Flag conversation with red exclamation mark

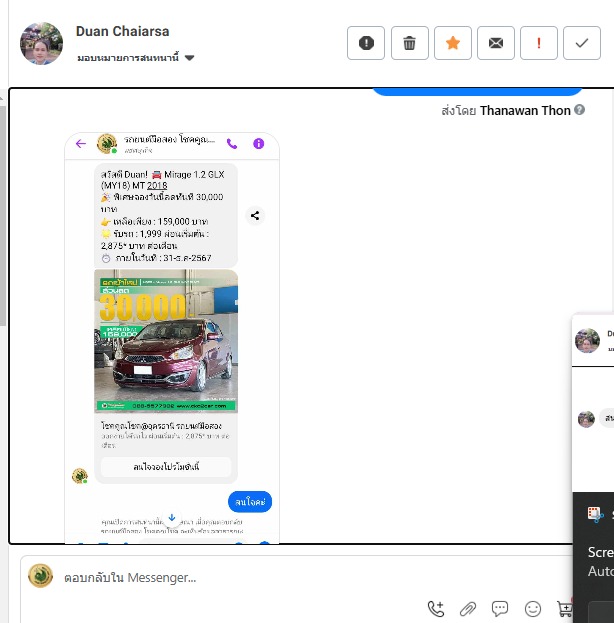tap(538, 43)
